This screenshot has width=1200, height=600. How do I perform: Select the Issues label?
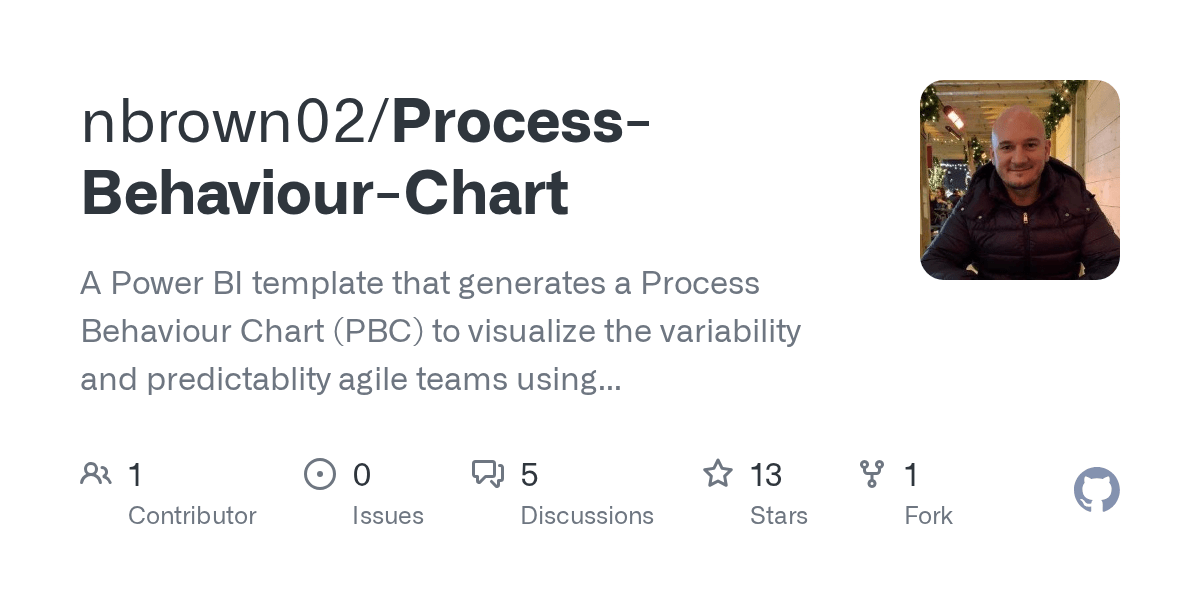click(387, 516)
